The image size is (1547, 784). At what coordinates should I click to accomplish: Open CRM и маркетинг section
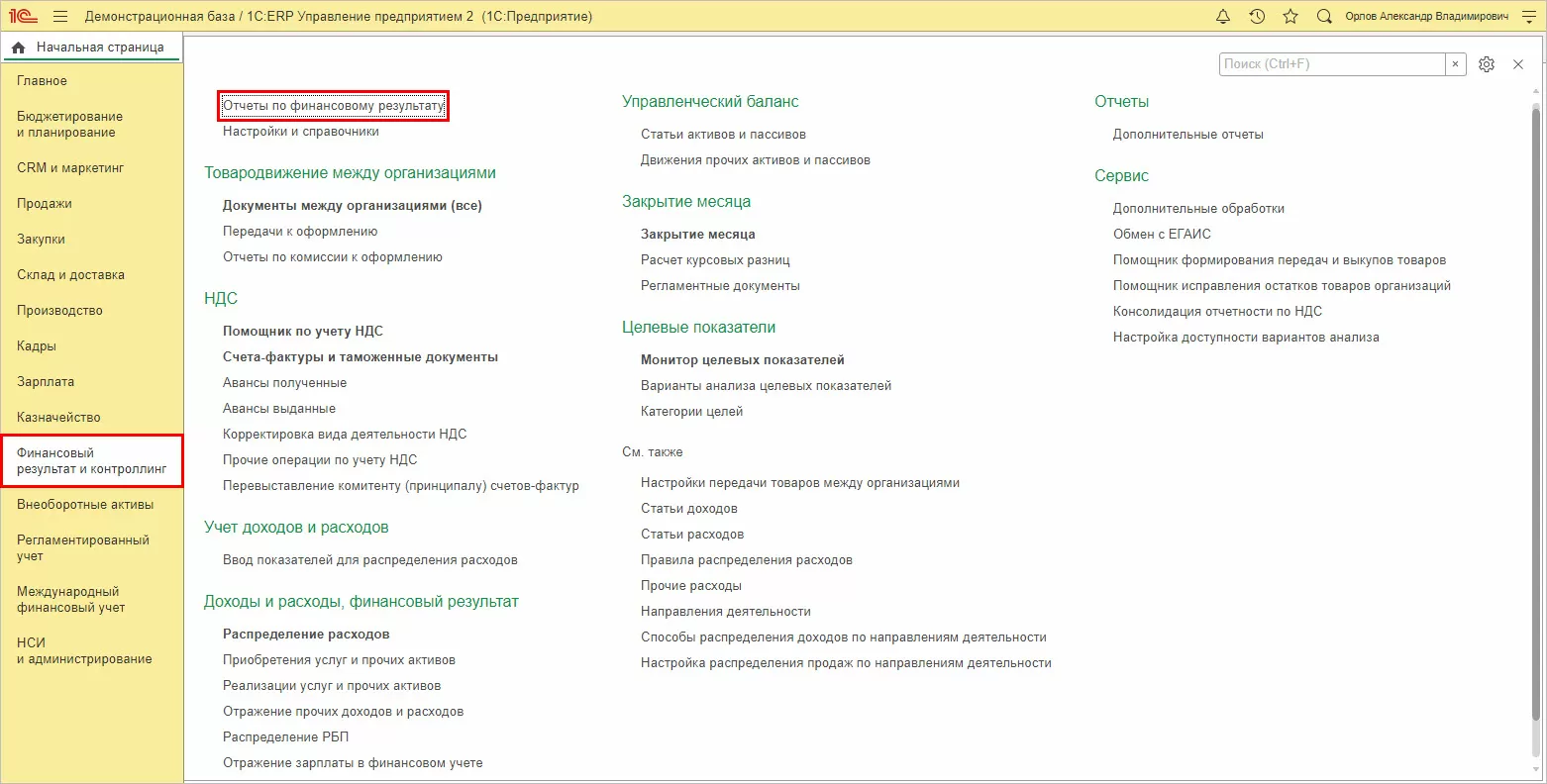click(70, 168)
